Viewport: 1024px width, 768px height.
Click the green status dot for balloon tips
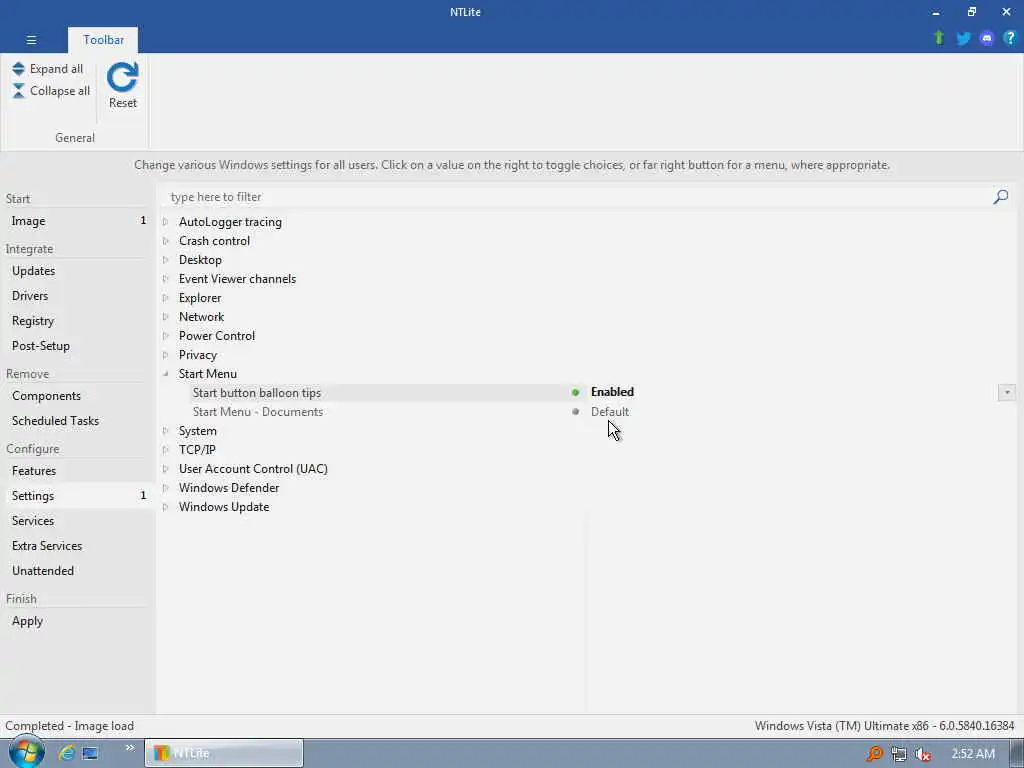[575, 392]
